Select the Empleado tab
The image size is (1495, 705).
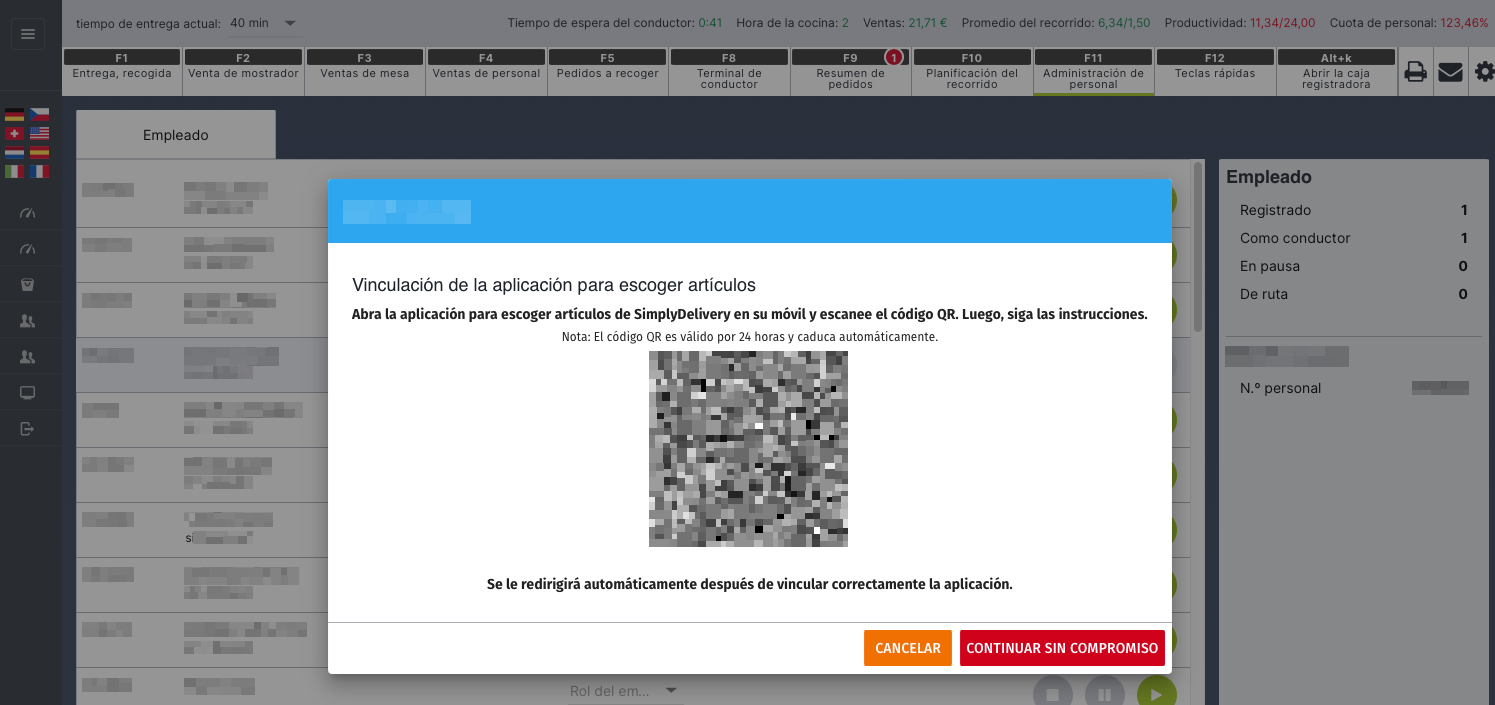(x=175, y=135)
